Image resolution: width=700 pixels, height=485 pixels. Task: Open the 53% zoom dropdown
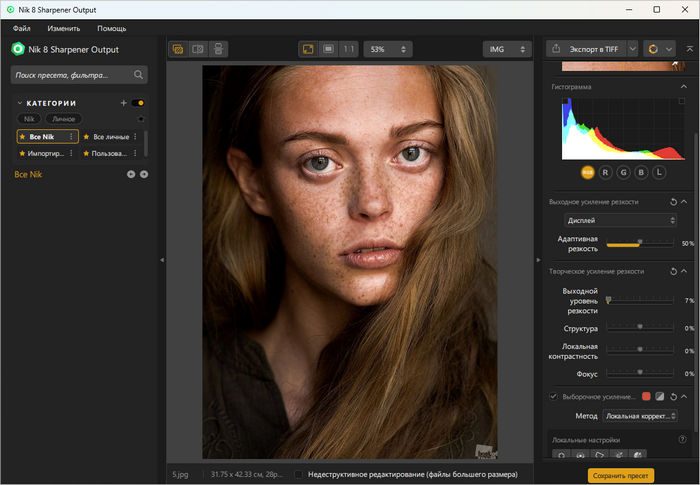pos(388,48)
